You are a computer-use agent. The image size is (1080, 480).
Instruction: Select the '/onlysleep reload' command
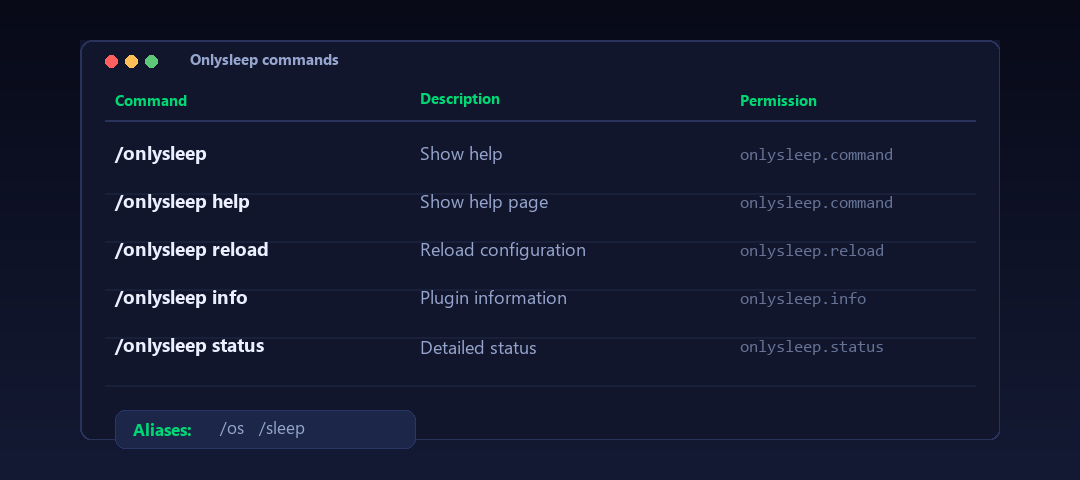click(x=191, y=249)
